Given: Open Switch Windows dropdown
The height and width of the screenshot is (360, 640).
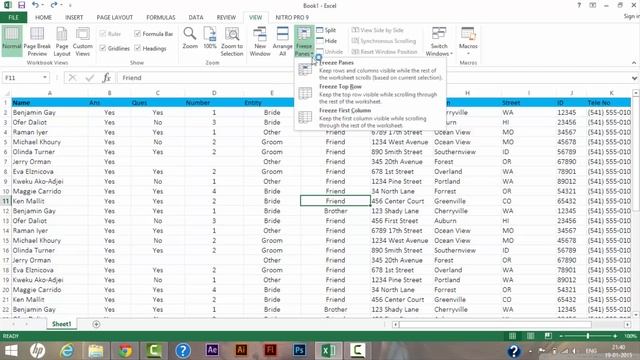Looking at the screenshot, I should point(439,41).
